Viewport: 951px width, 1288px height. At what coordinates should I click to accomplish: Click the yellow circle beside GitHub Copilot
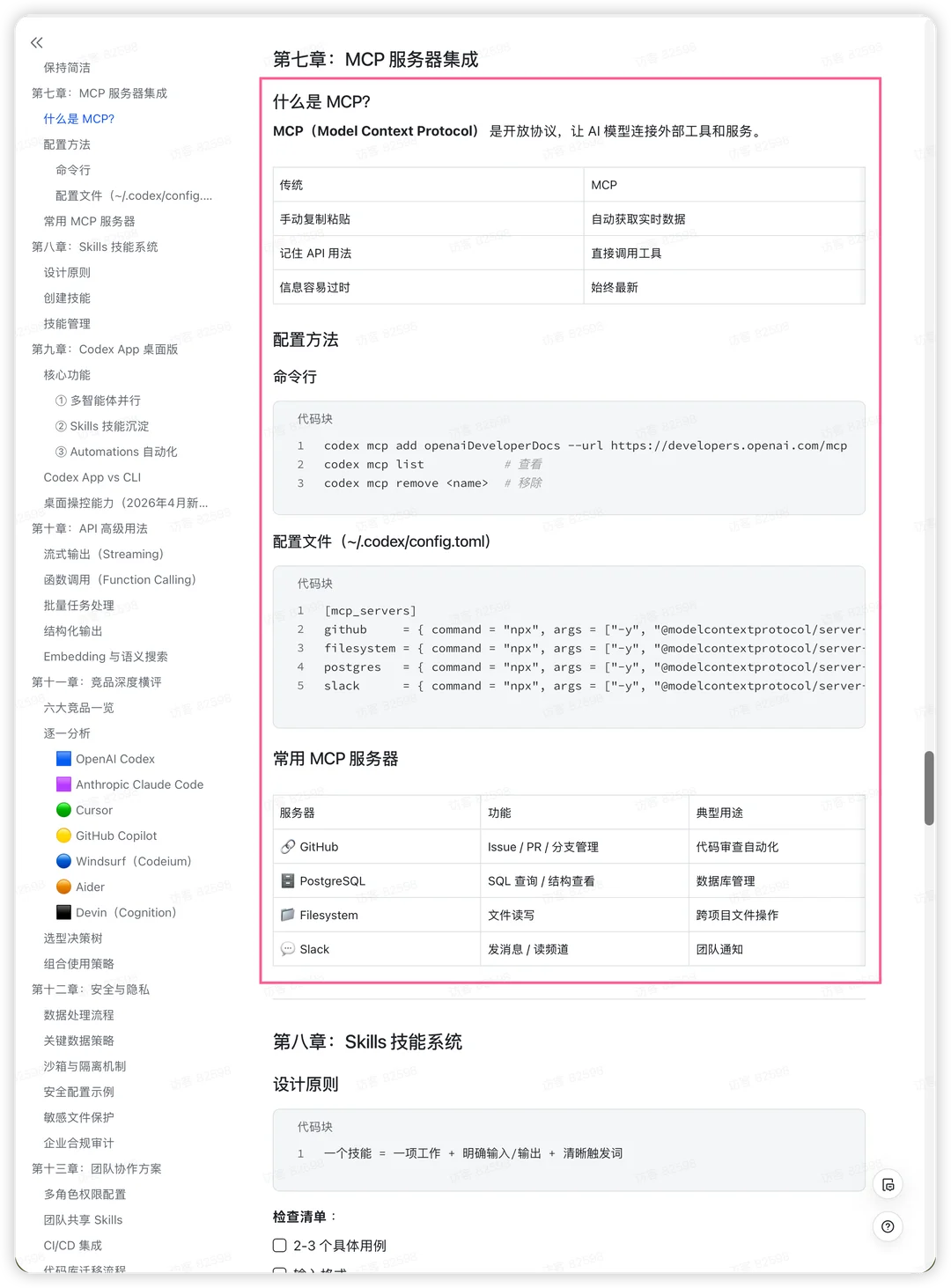[63, 835]
